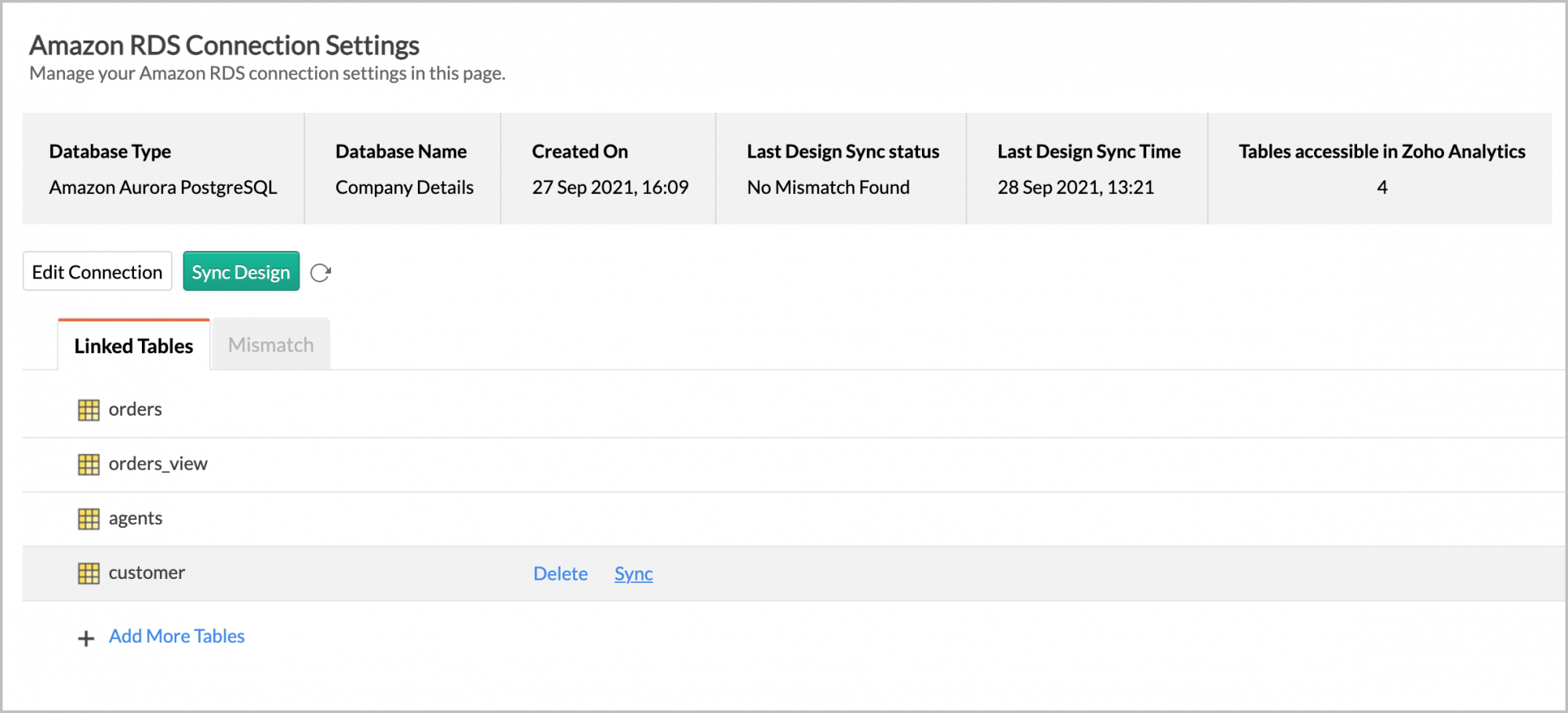Switch to the Mismatch tab
1568x713 pixels.
271,344
